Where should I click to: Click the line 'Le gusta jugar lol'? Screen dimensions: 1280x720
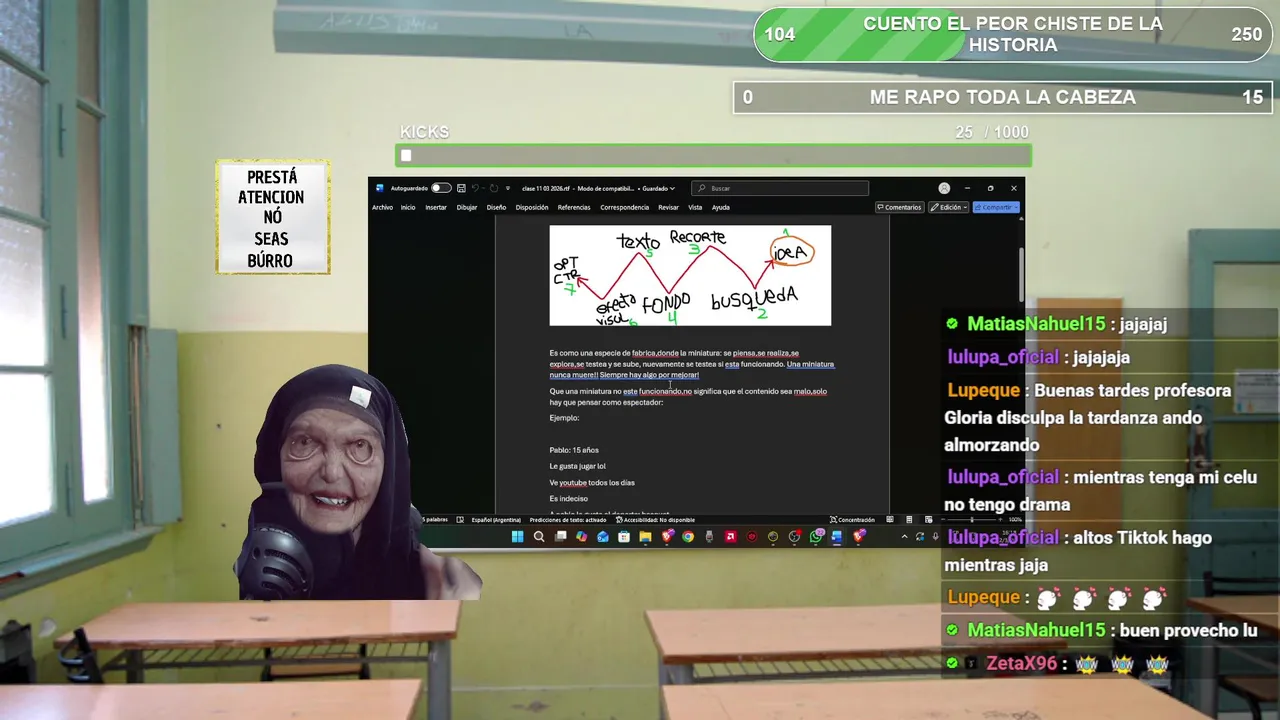(x=577, y=466)
